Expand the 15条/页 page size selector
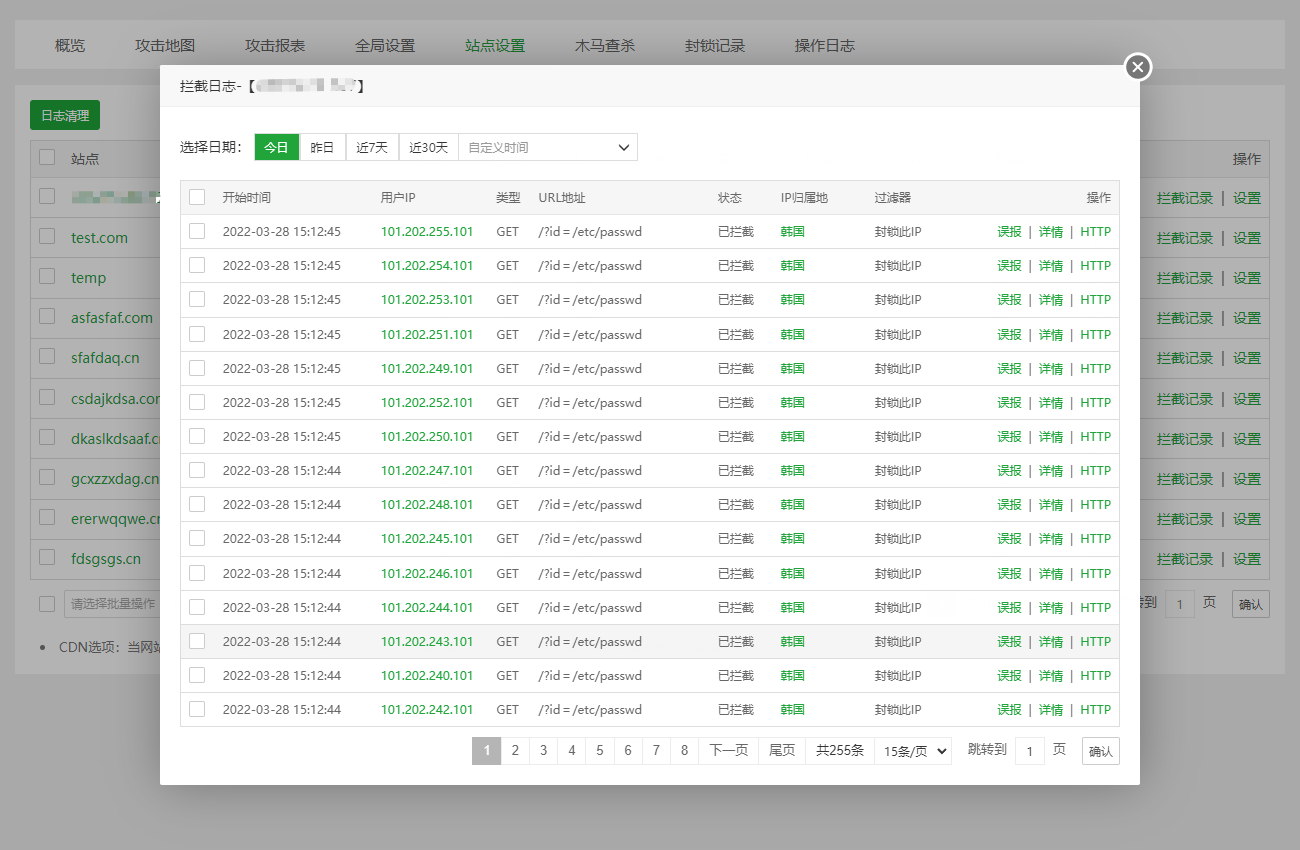This screenshot has width=1300, height=850. click(912, 751)
